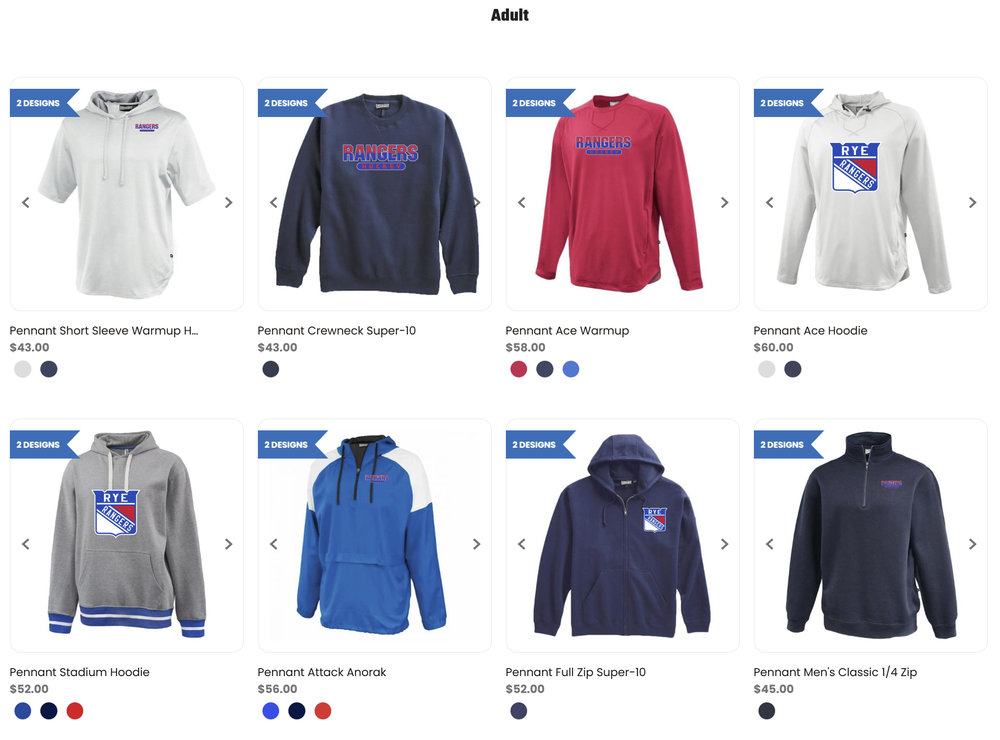
Task: Choose navy swatch for Short Sleeve Warmup Hoodie
Action: [49, 369]
